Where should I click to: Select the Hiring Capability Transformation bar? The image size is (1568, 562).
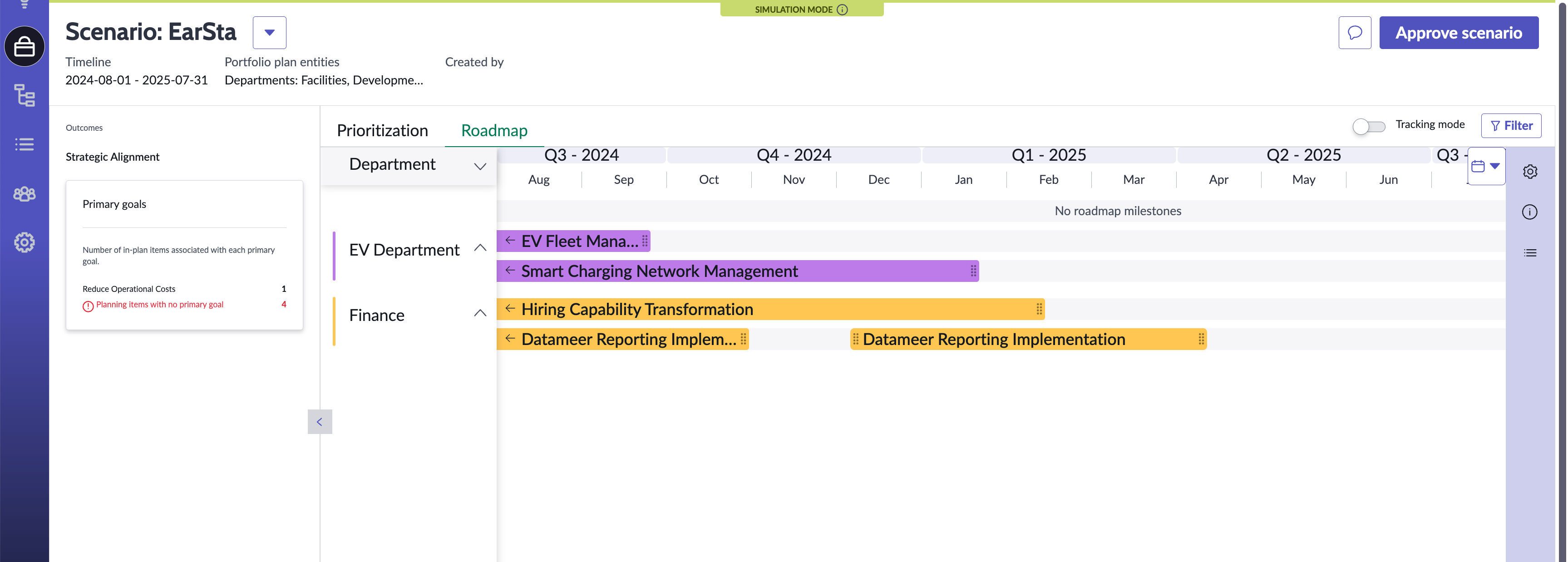[x=771, y=309]
